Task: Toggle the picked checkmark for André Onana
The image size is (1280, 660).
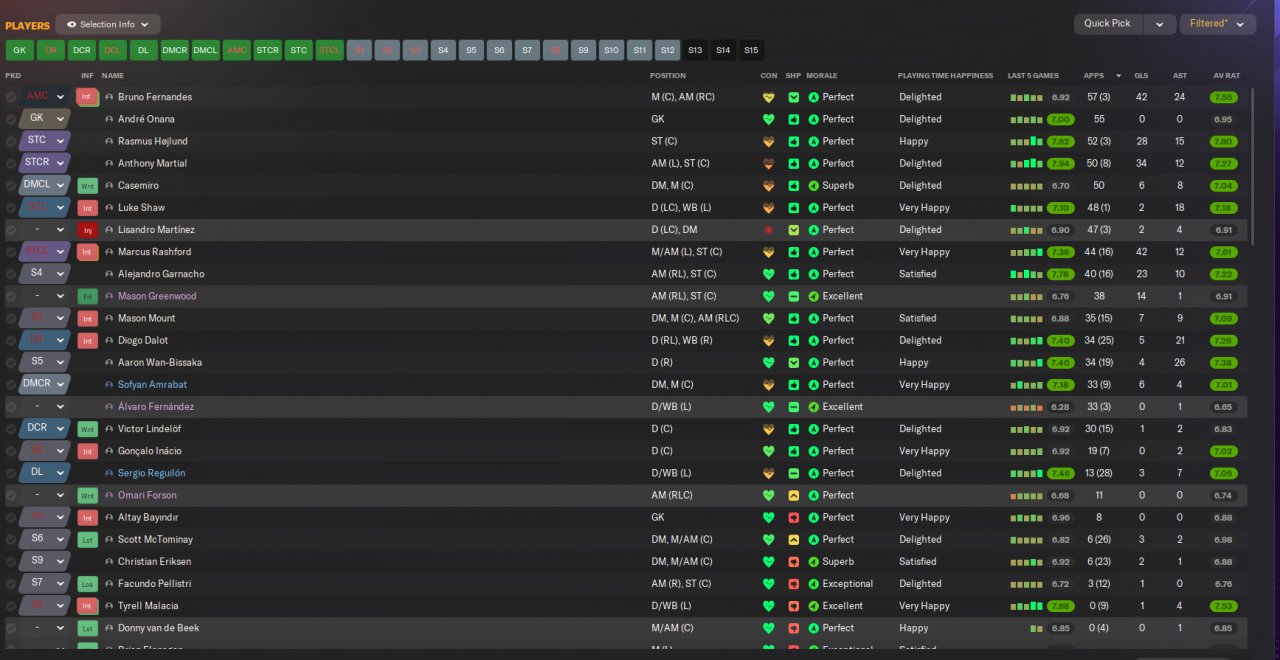Action: (11, 119)
